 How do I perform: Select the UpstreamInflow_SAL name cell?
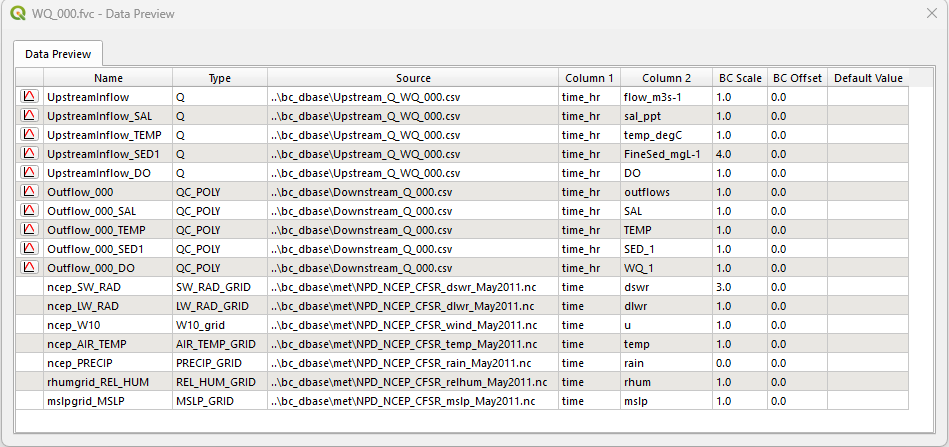(108, 116)
